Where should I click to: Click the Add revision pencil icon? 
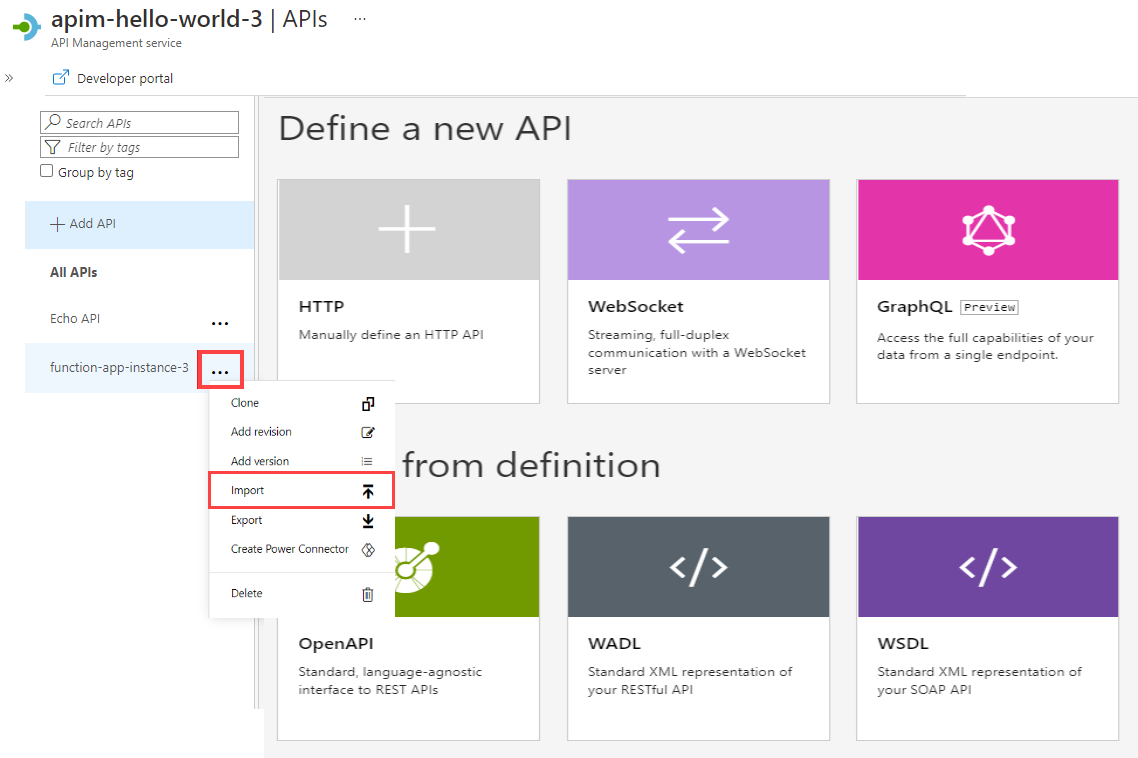coord(368,433)
